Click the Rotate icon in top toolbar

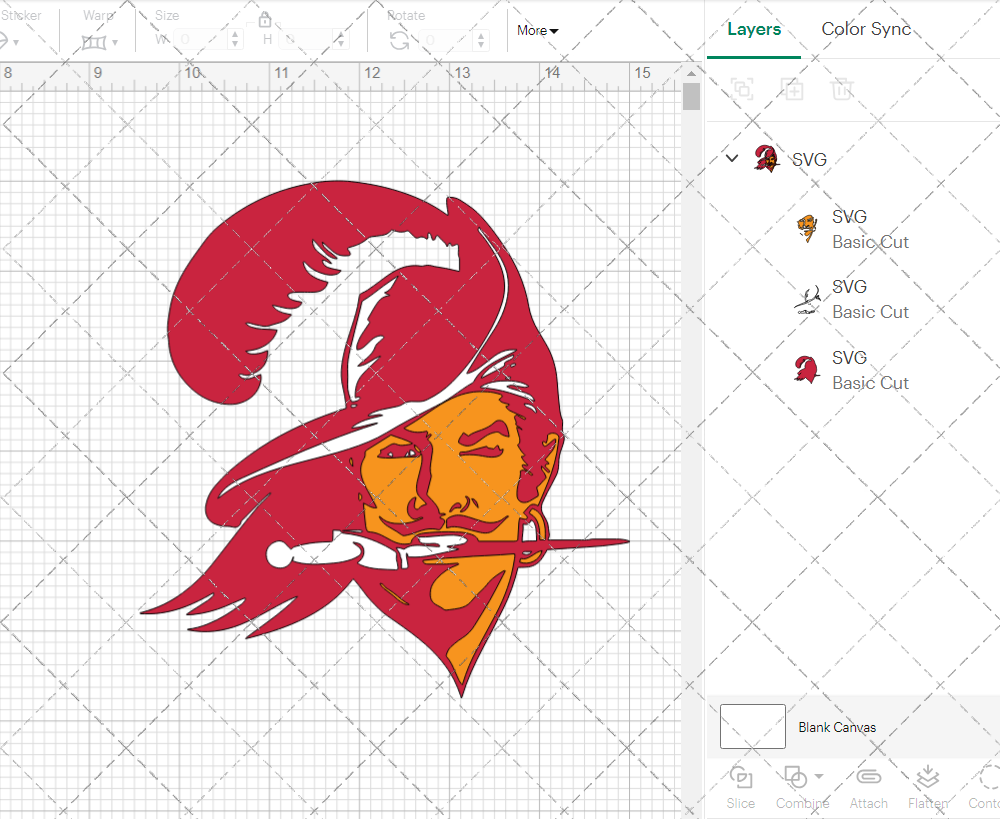[x=399, y=40]
